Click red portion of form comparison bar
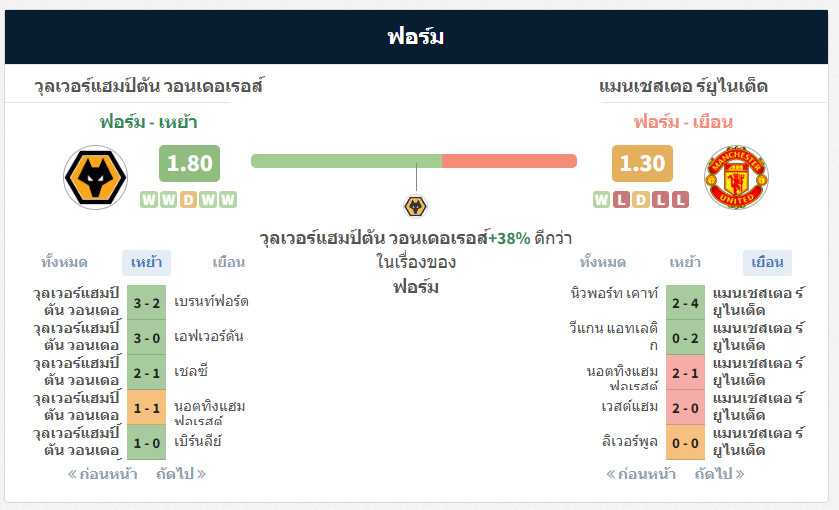This screenshot has width=839, height=510. pos(509,161)
